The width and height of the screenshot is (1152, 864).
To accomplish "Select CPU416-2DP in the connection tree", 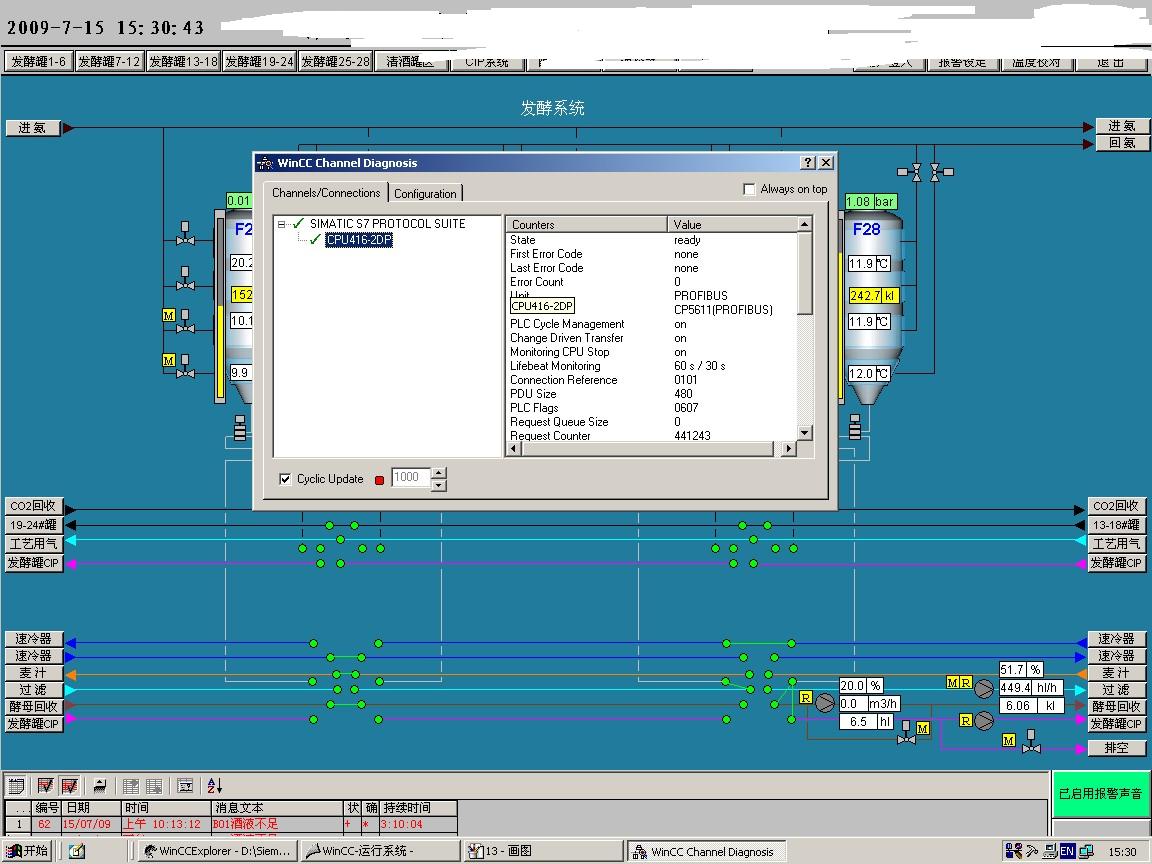I will point(359,240).
